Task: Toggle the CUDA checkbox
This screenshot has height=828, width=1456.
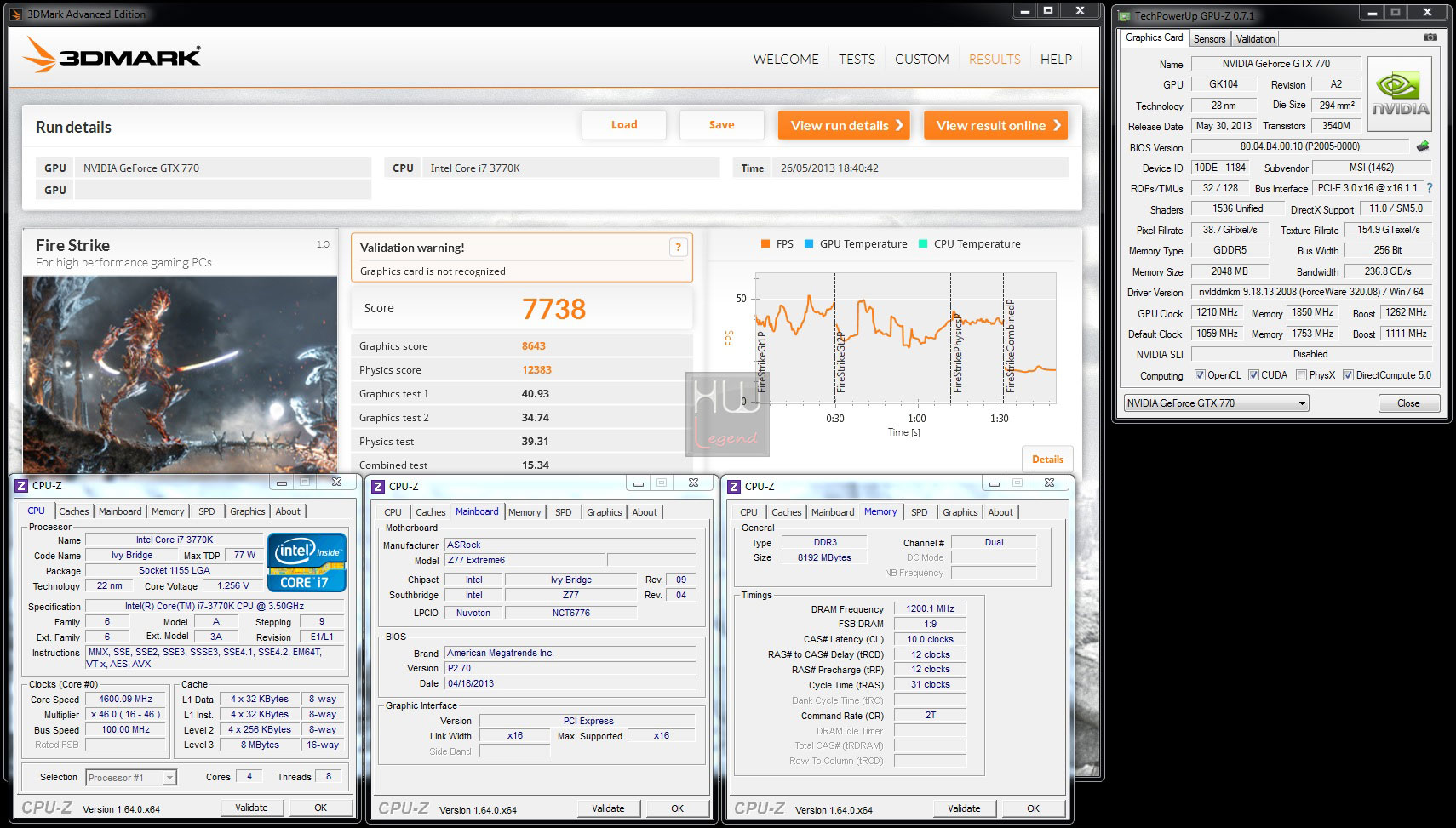Action: tap(1253, 375)
